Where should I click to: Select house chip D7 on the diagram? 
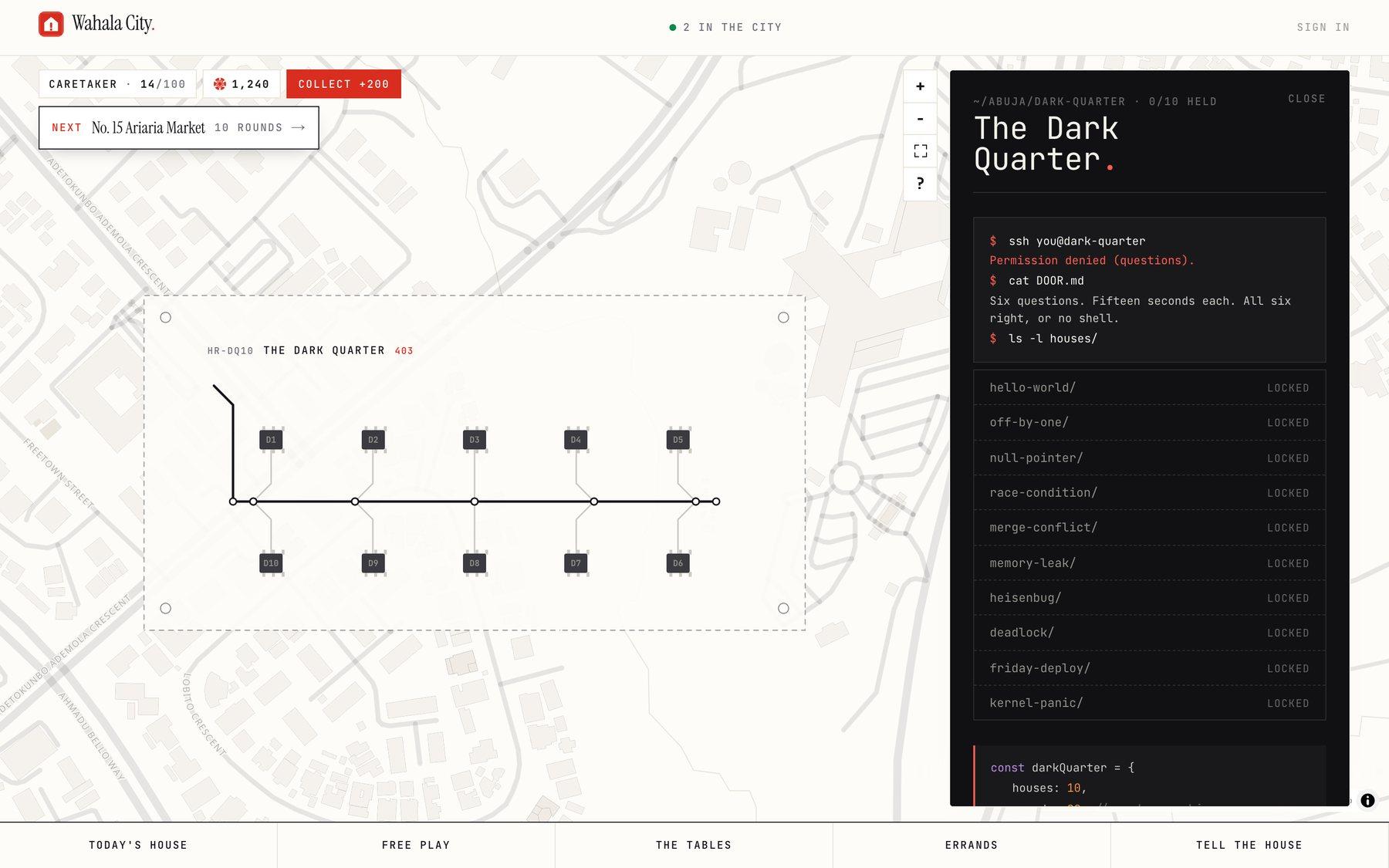coord(576,563)
